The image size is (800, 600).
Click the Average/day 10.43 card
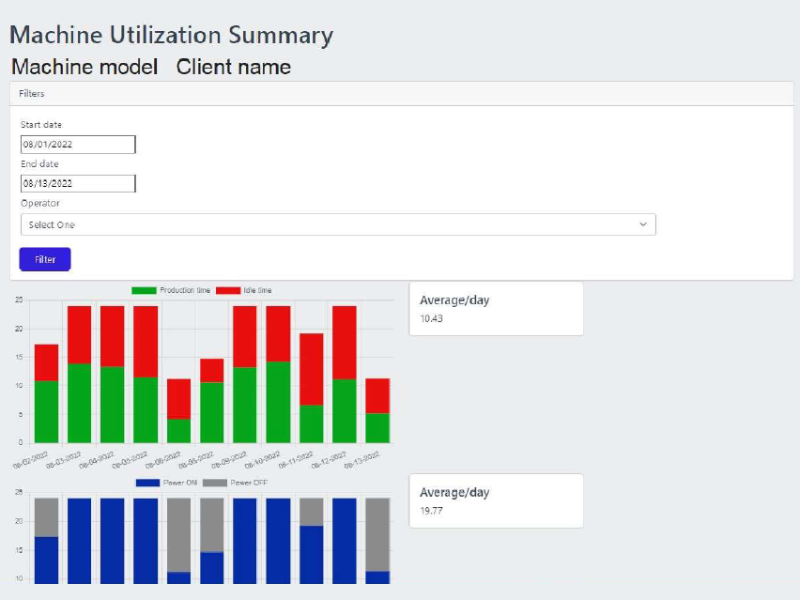(x=495, y=308)
